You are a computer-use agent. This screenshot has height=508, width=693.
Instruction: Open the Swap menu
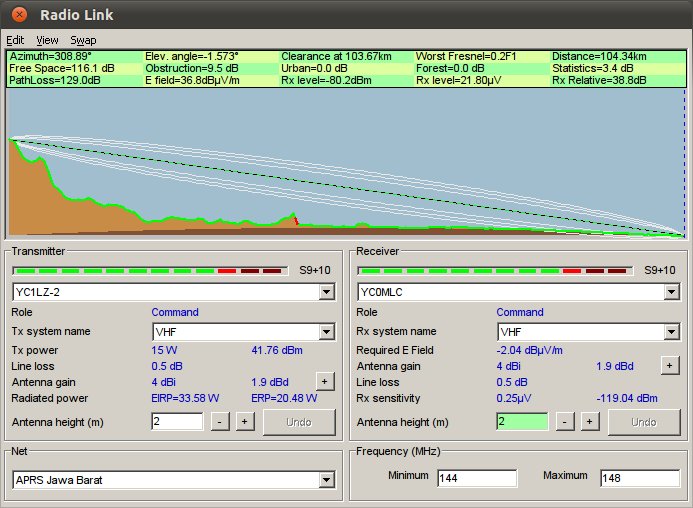pos(83,40)
